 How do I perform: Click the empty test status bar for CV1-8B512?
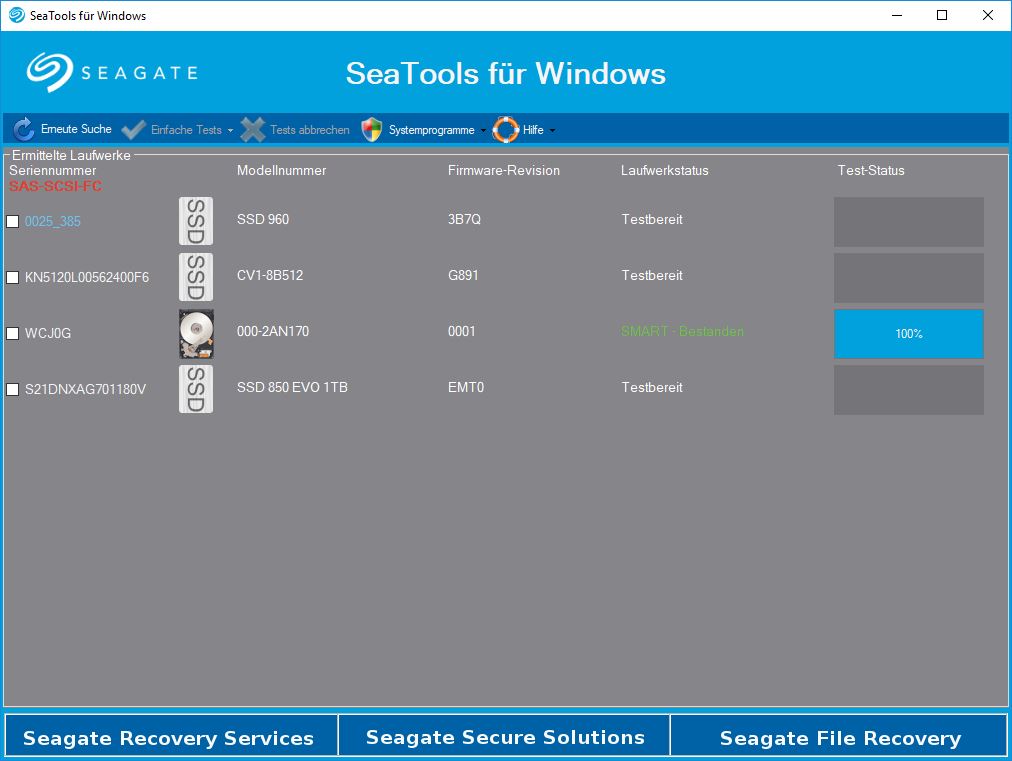909,278
